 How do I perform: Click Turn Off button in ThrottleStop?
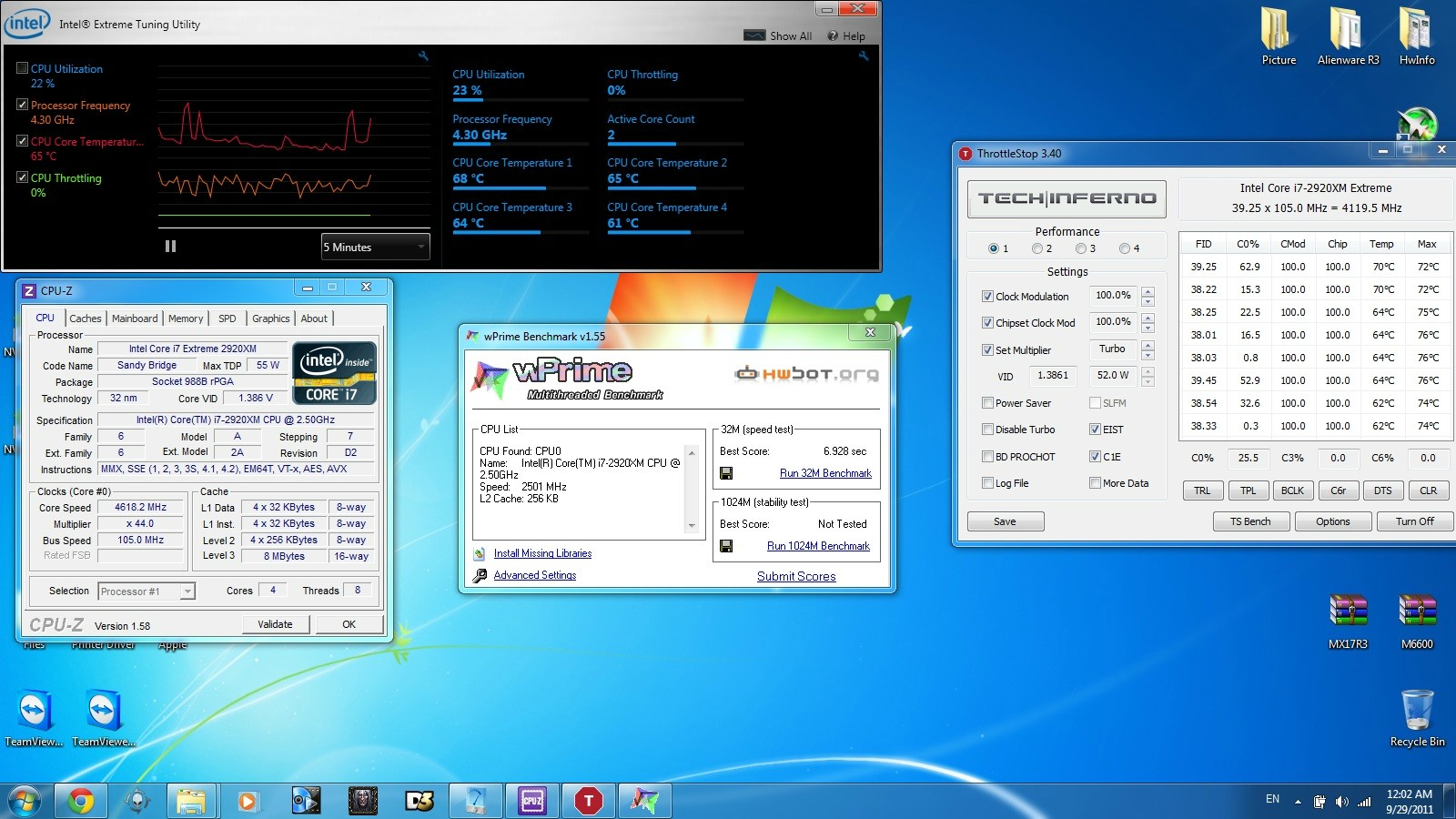click(x=1414, y=521)
